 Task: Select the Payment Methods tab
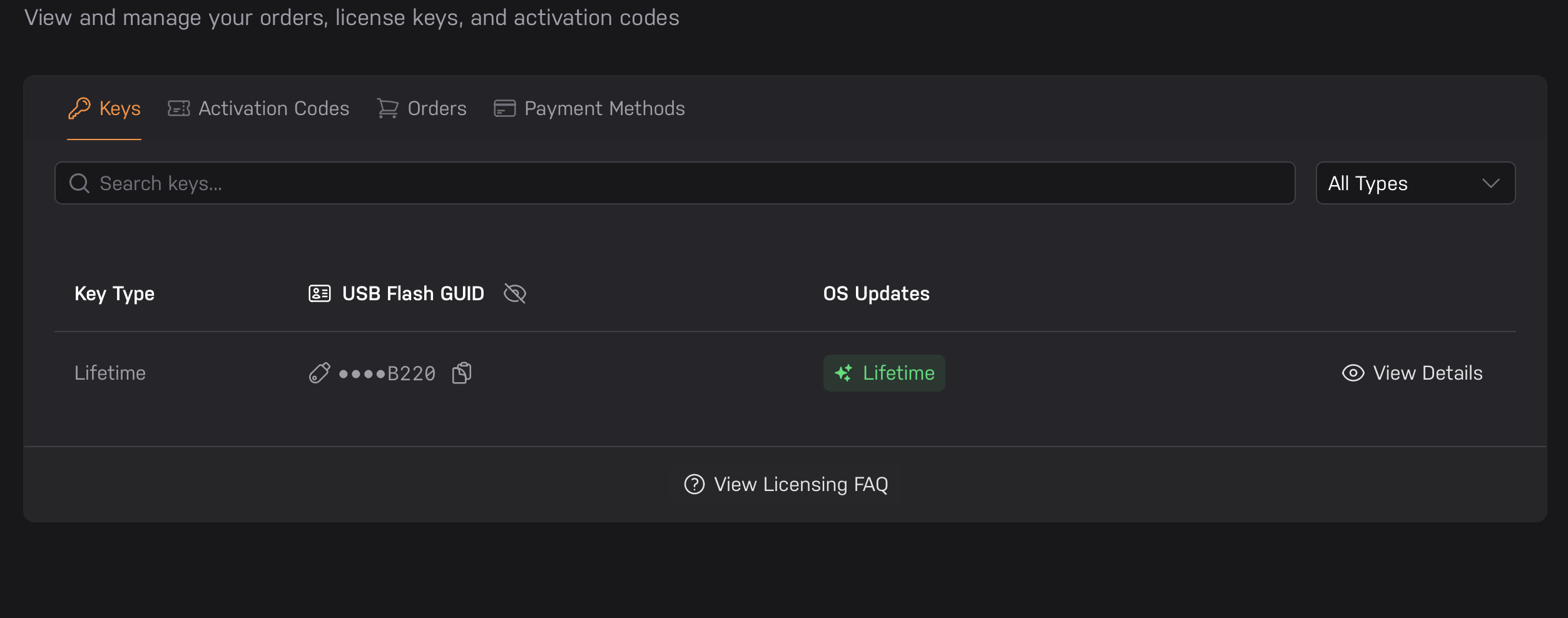pyautogui.click(x=589, y=108)
